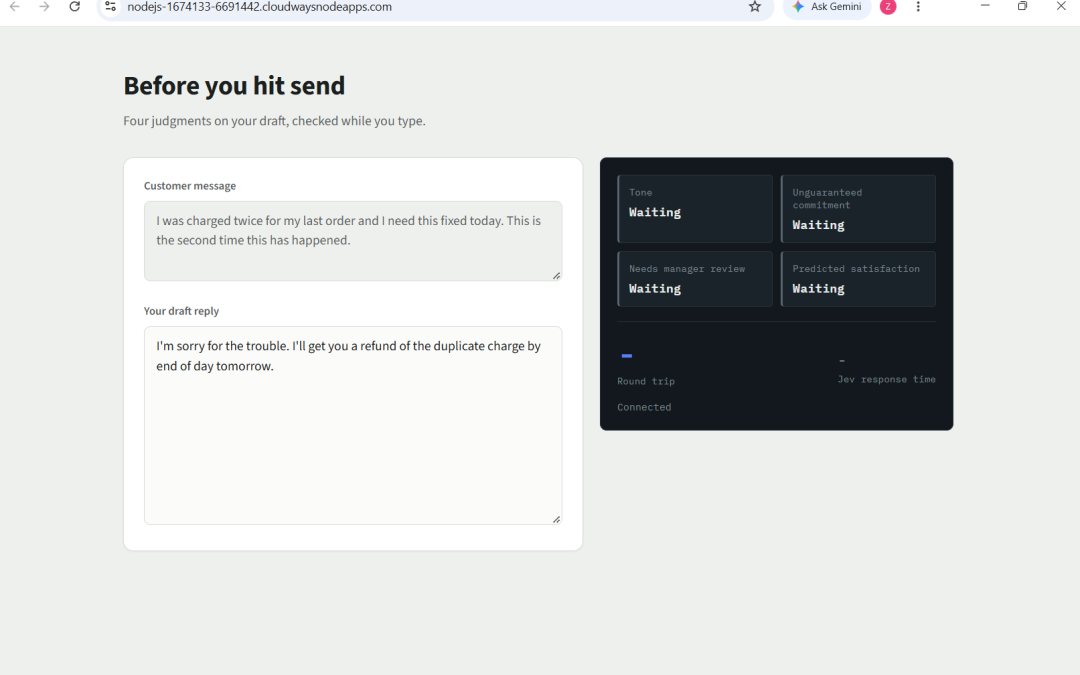Restore down the browser window
1080x675 pixels.
(x=1023, y=6)
